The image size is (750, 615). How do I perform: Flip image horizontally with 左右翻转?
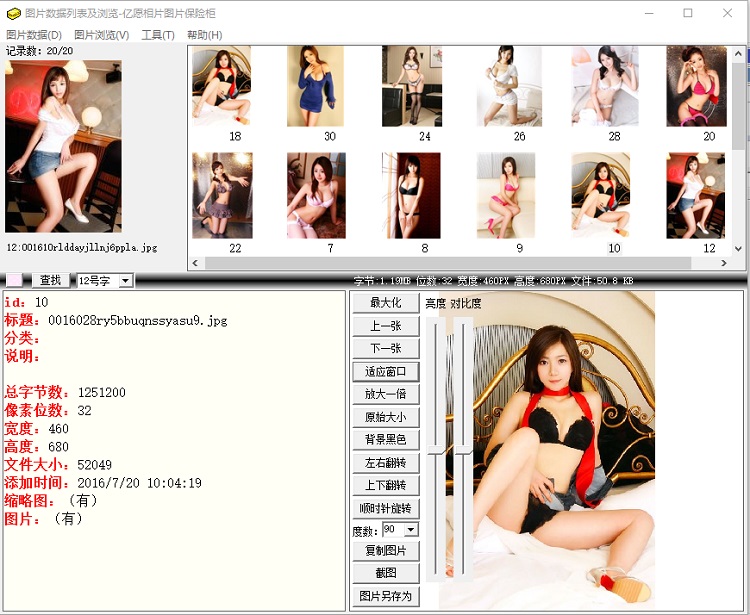click(x=385, y=463)
